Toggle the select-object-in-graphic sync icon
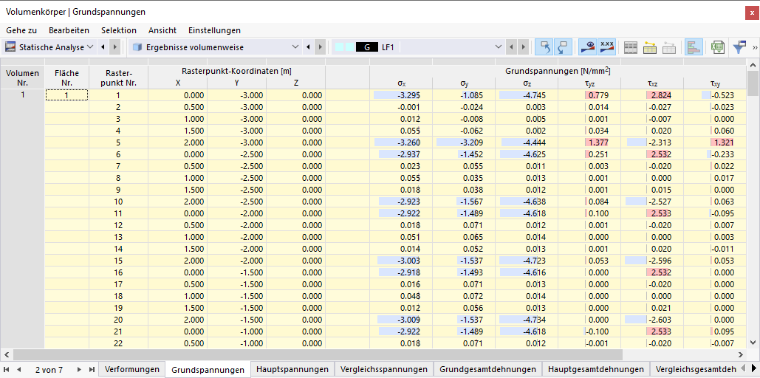 pos(544,47)
